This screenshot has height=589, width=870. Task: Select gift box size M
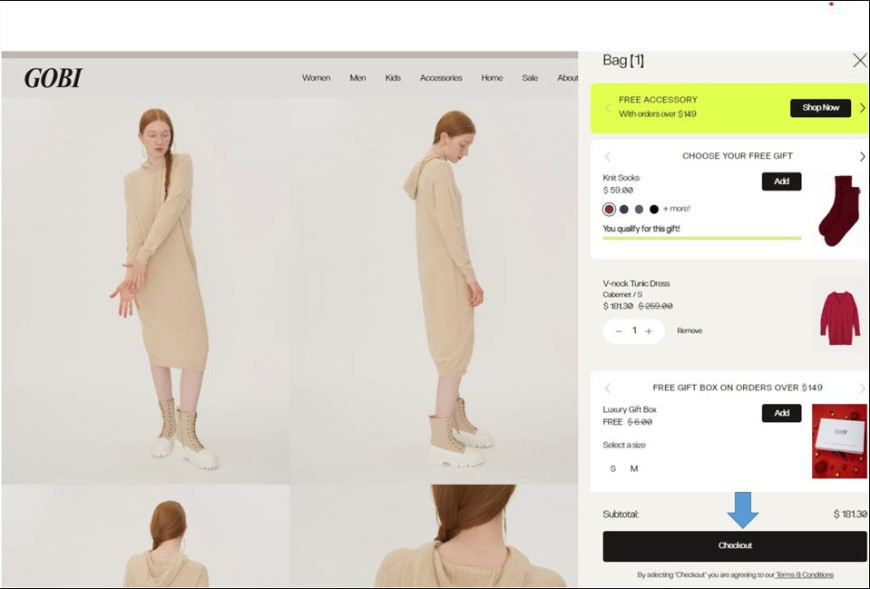[x=634, y=469]
